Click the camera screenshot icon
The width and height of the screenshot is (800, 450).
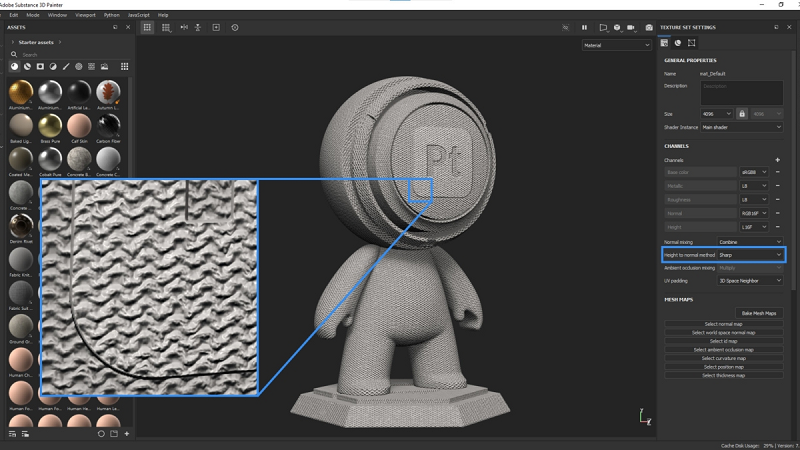click(x=648, y=27)
